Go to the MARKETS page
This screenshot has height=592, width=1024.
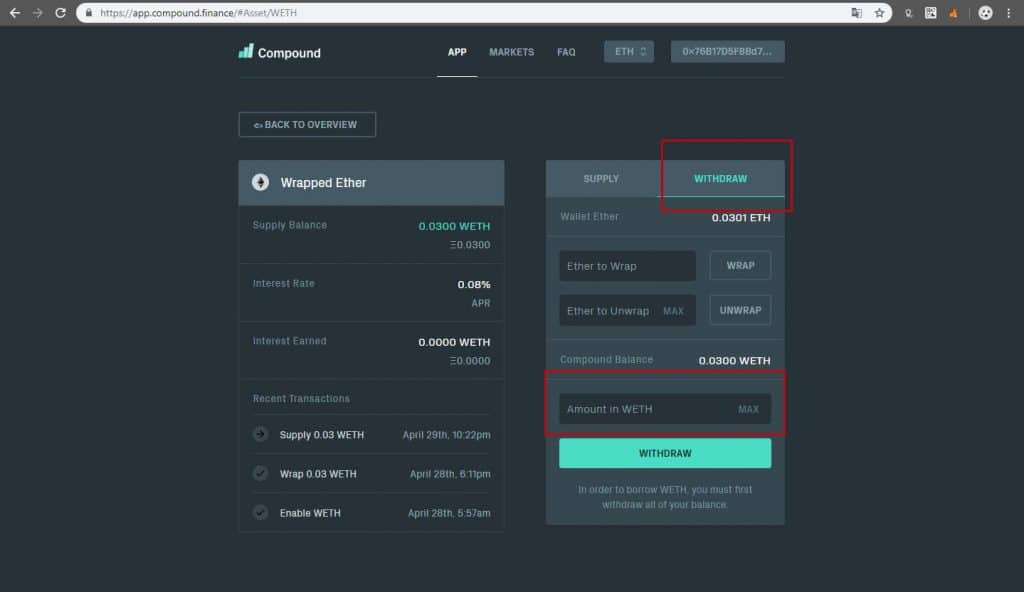(x=511, y=52)
